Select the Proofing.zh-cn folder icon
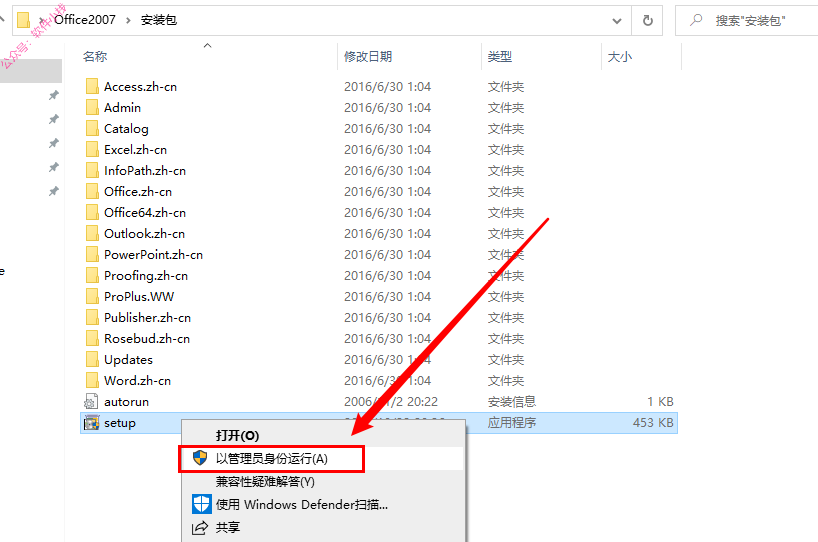 point(92,275)
